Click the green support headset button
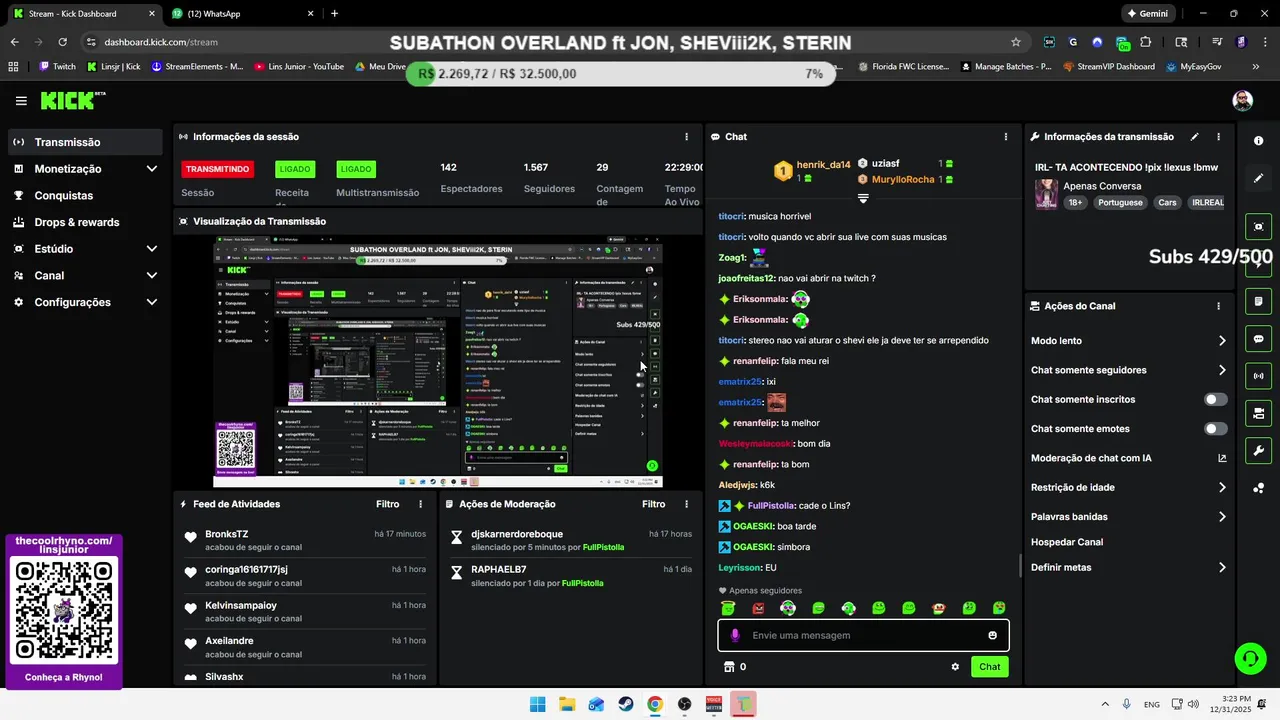Viewport: 1280px width, 720px height. click(1249, 658)
